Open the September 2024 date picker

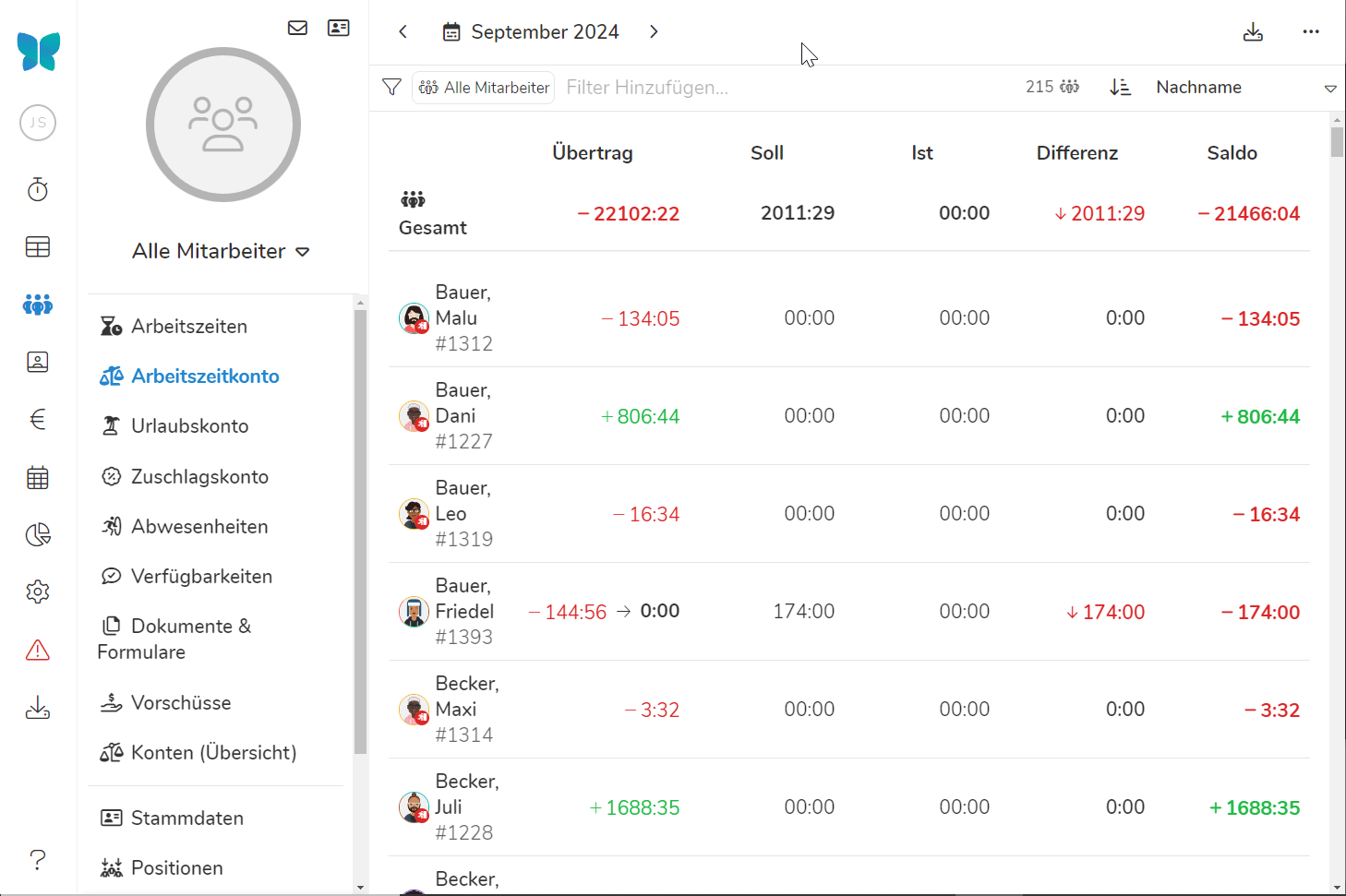pyautogui.click(x=532, y=32)
